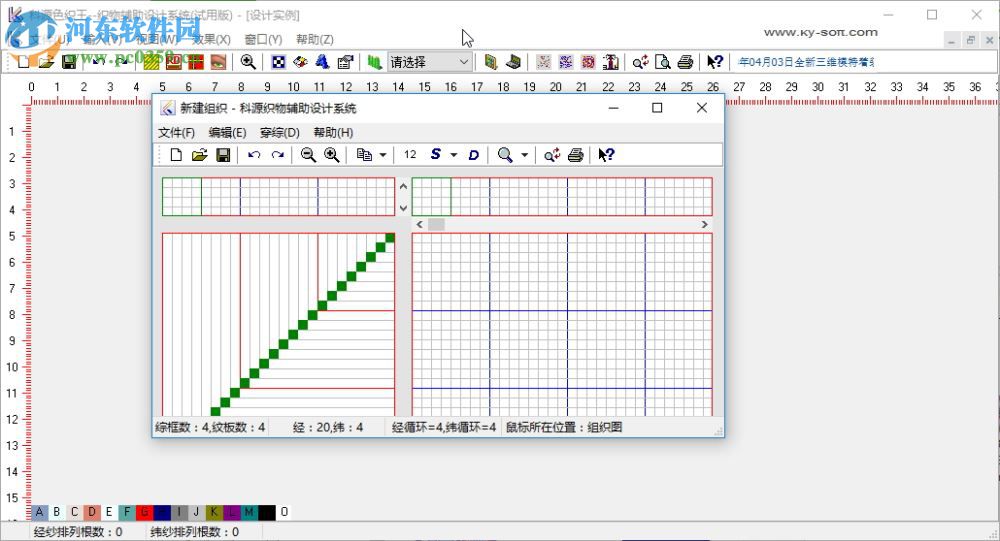Click the help pointer icon in main toolbar

[715, 62]
